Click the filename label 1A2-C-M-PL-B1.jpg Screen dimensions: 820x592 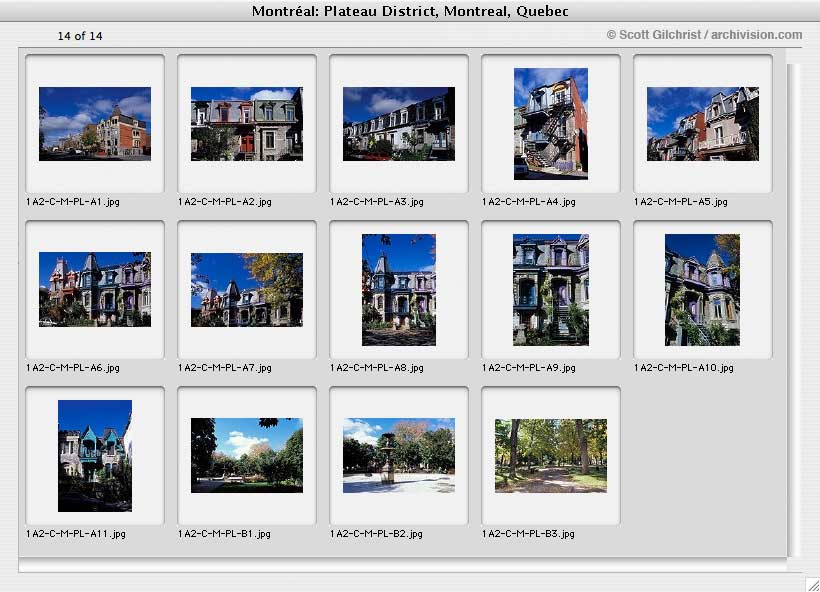click(224, 534)
